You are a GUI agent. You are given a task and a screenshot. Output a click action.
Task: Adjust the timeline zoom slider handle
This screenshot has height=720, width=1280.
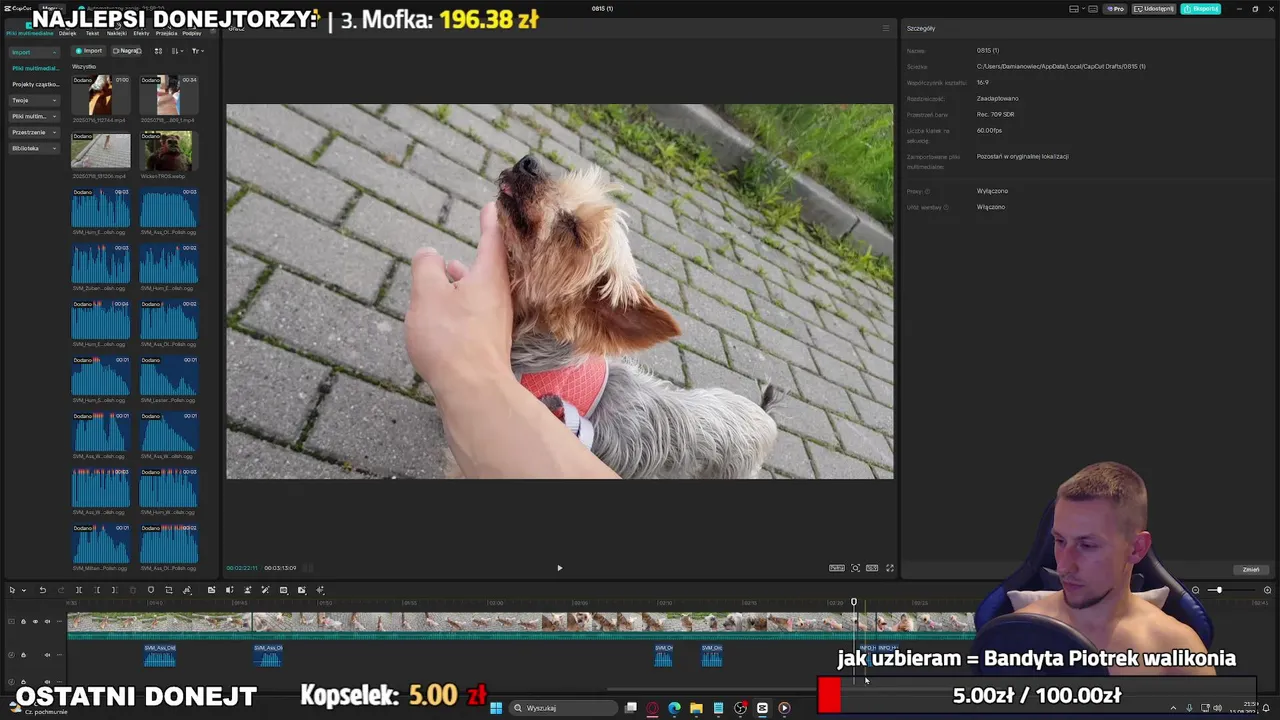point(1217,590)
